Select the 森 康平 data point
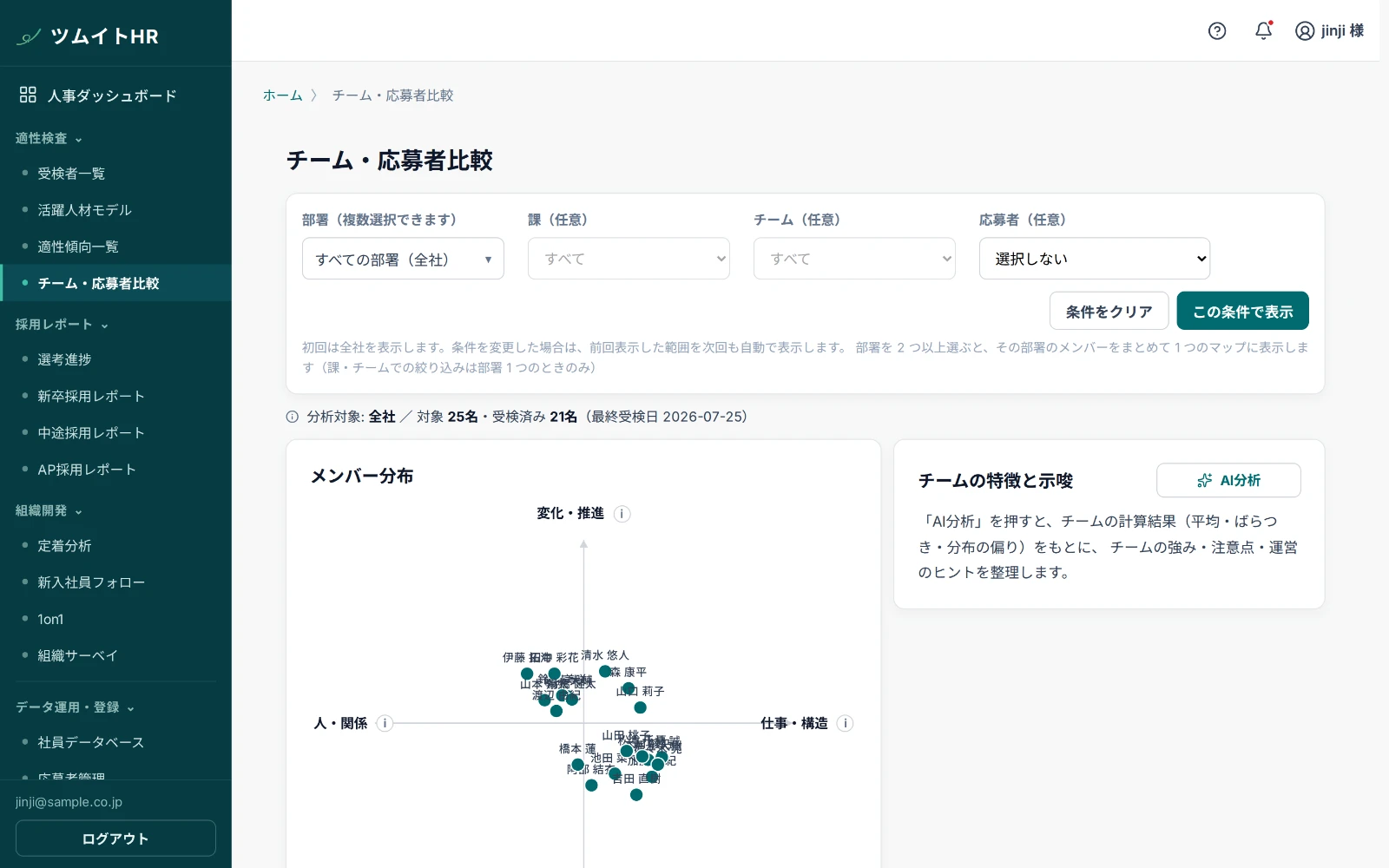The width and height of the screenshot is (1389, 868). pos(629,688)
